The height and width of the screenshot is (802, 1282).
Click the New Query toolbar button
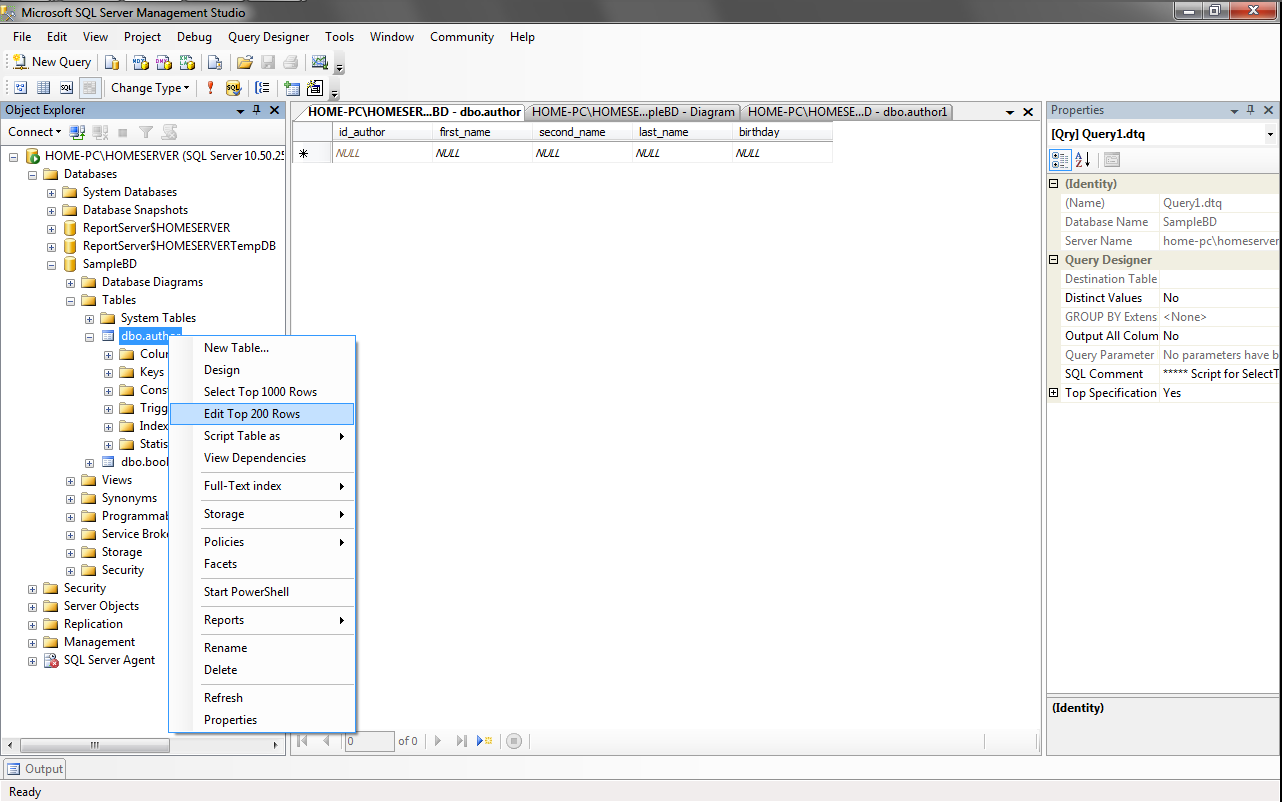click(x=51, y=62)
